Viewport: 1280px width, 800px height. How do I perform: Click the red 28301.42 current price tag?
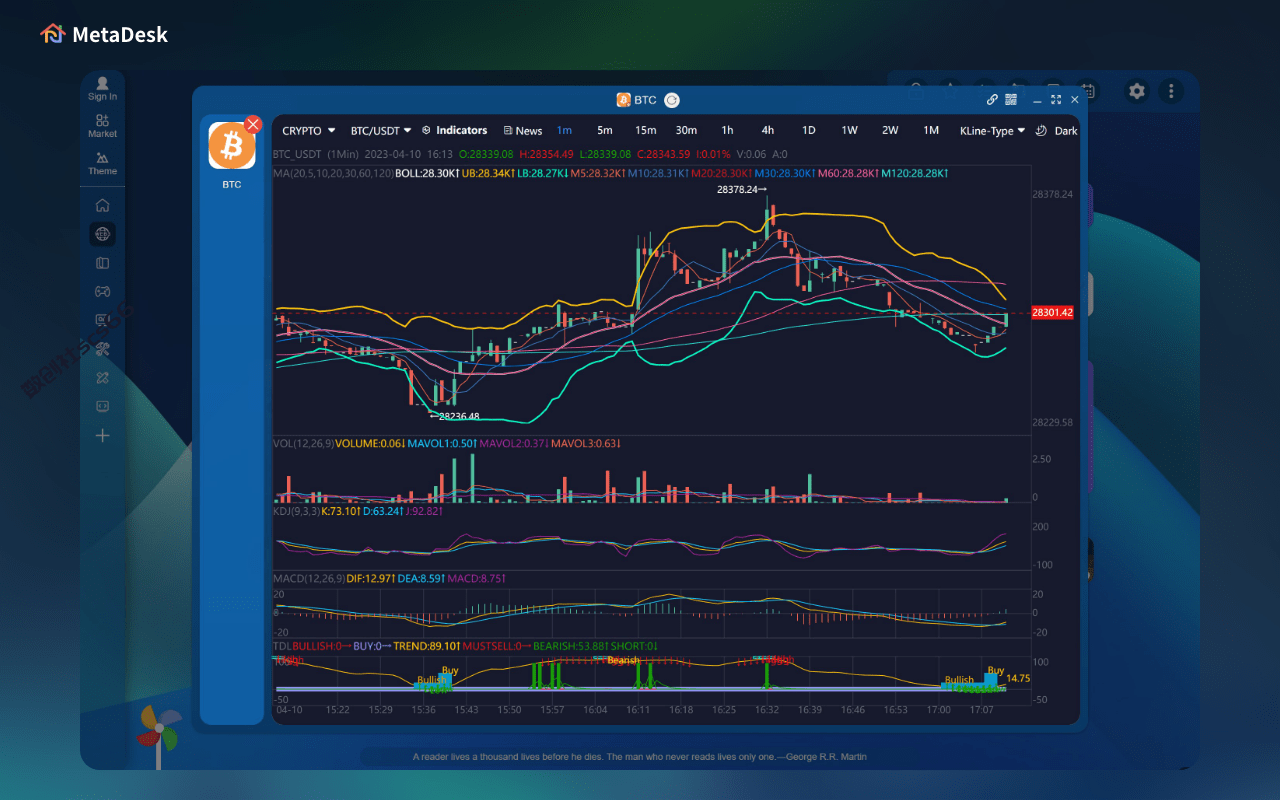click(x=1052, y=313)
